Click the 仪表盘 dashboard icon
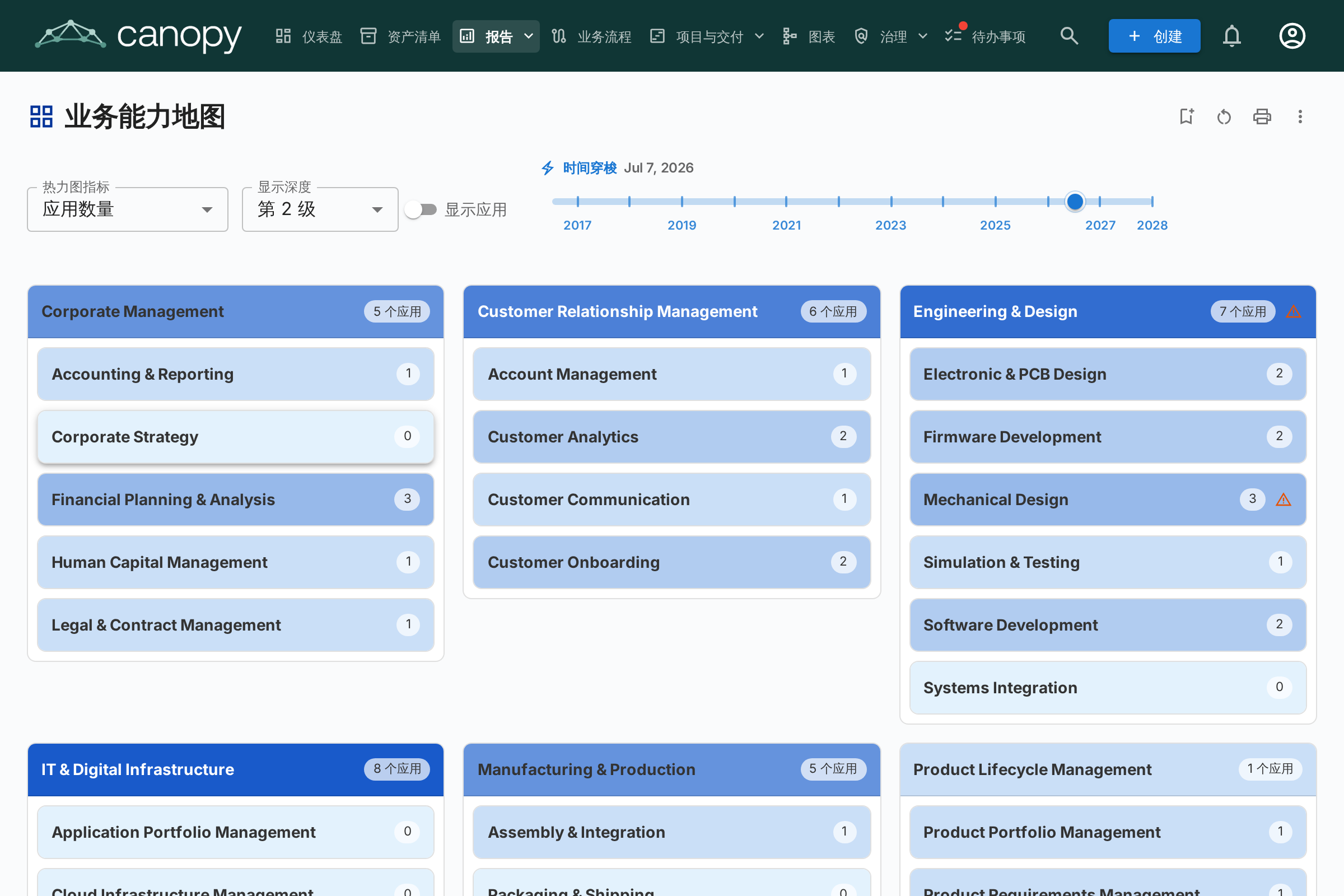 coord(283,36)
